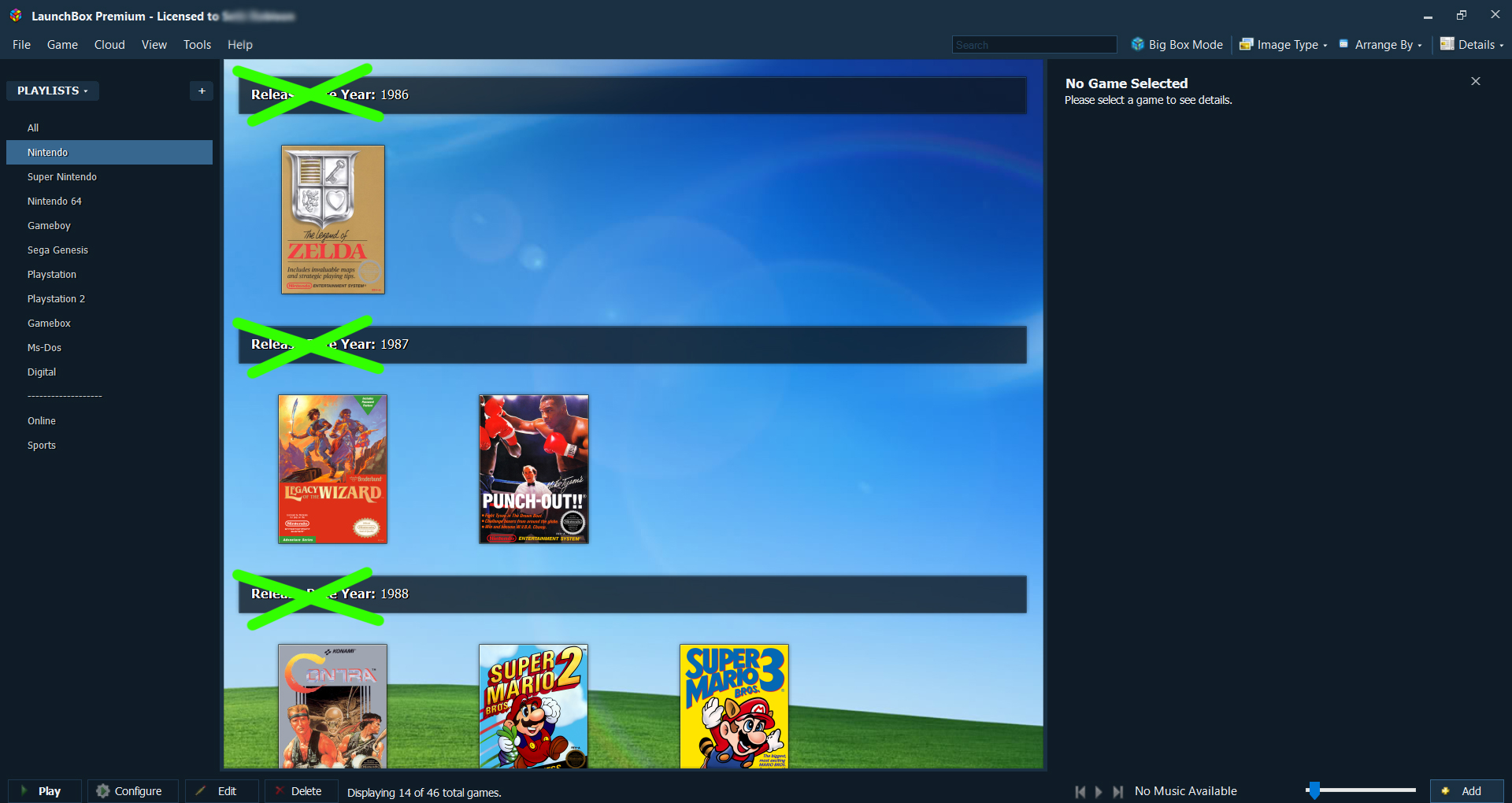This screenshot has height=803, width=1512.
Task: Select the Playstation 2 playlist
Action: tap(109, 298)
